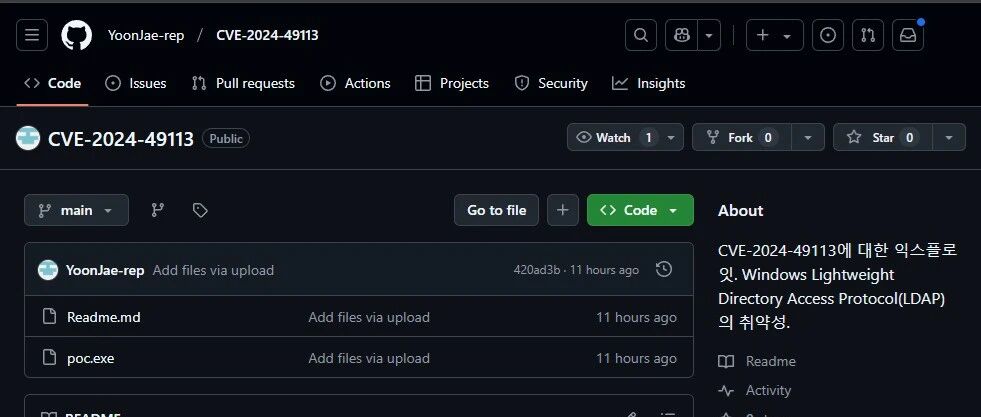View branches via the branch icon
The height and width of the screenshot is (417, 981).
(158, 210)
